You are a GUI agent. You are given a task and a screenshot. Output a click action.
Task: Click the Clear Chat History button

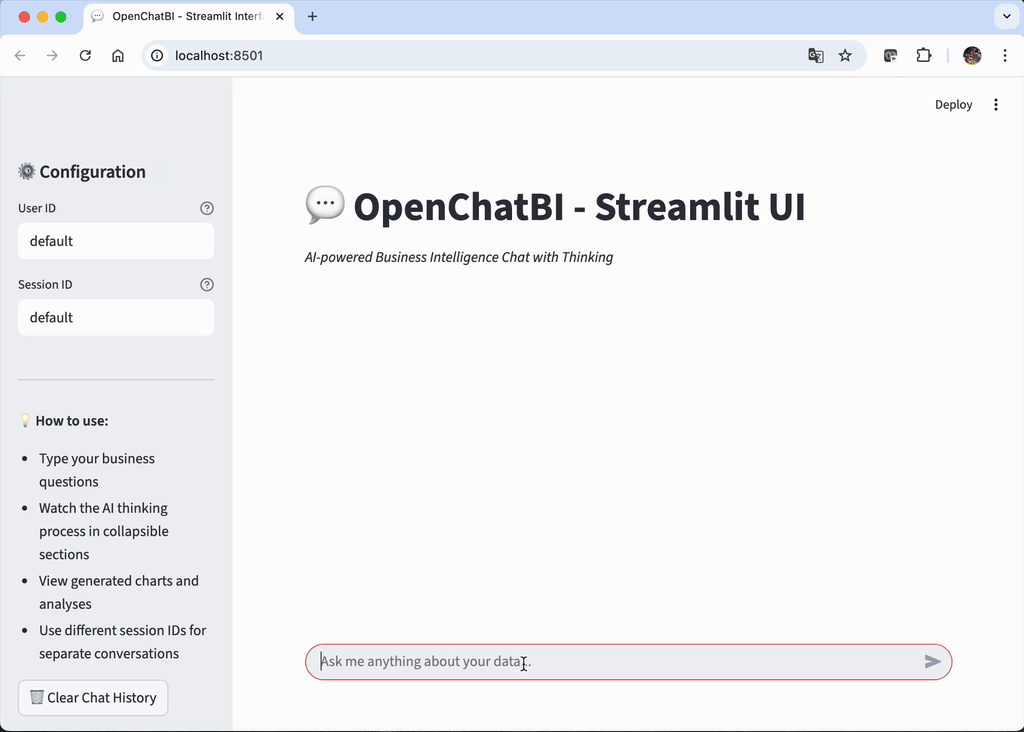92,697
